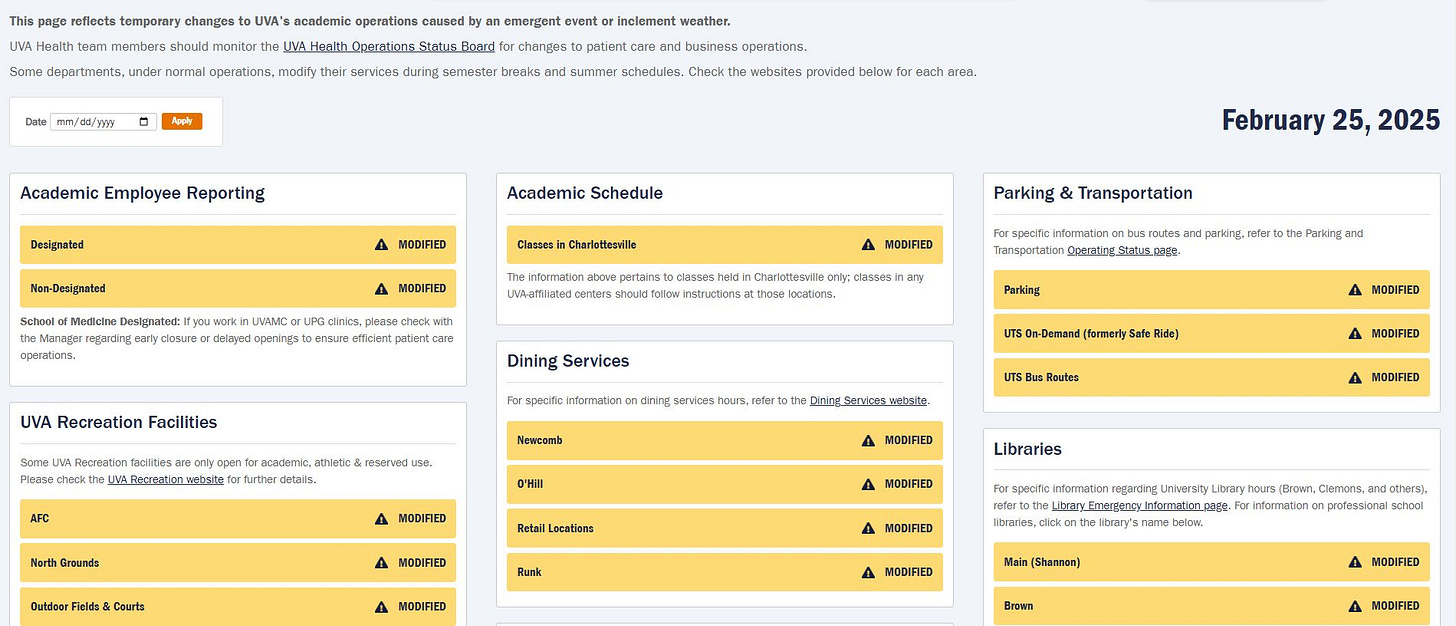Screen dimensions: 1456x626
Task: Expand the UTS Bus Routes row
Action: 1212,377
